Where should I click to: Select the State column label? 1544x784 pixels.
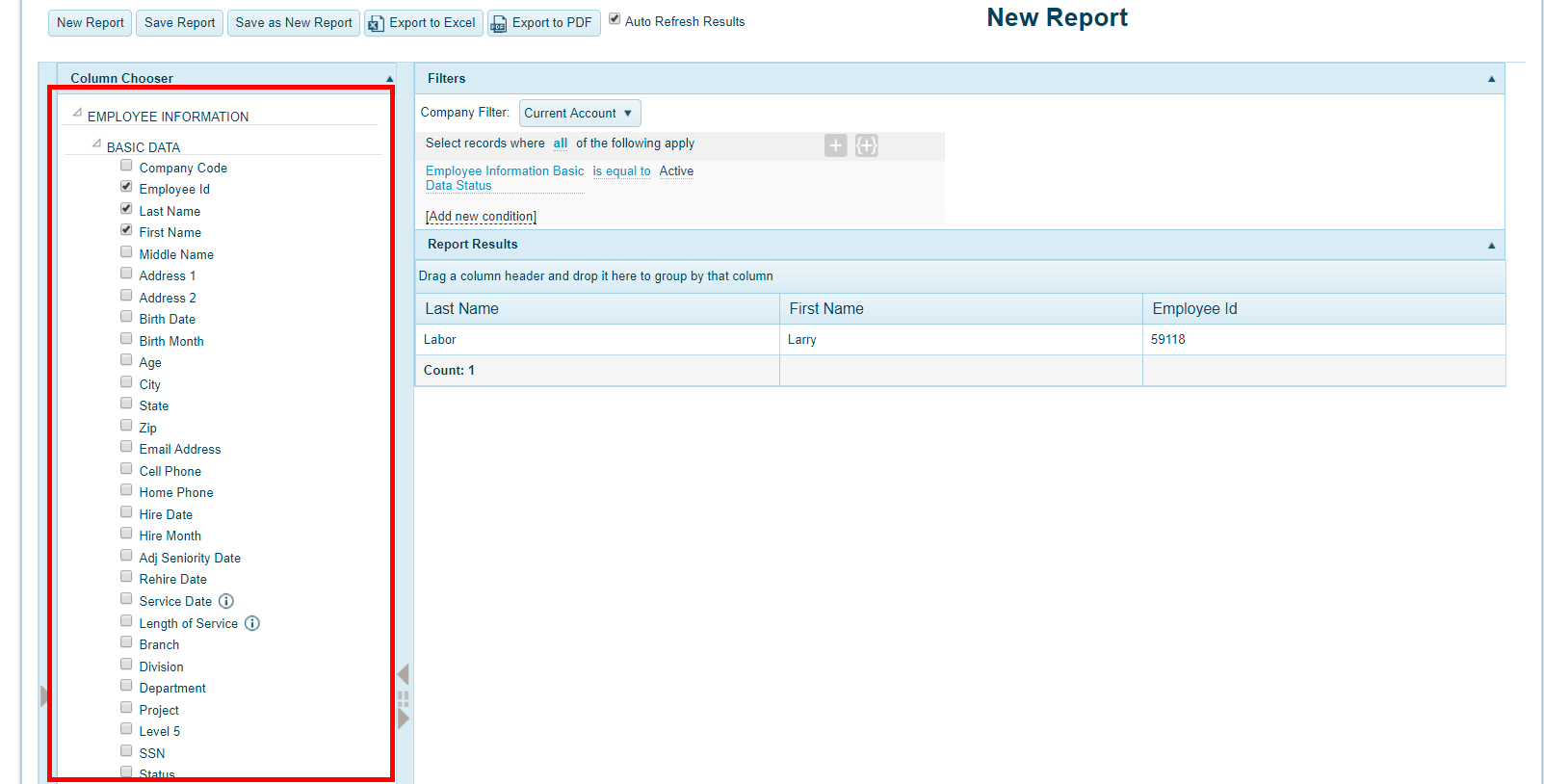pos(154,406)
